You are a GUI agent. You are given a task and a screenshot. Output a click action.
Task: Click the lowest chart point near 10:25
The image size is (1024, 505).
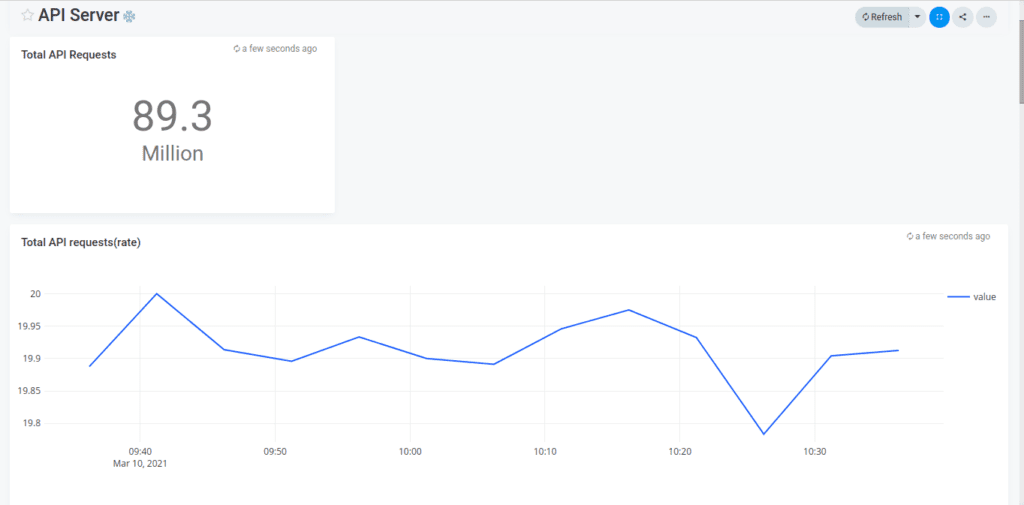[x=764, y=434]
